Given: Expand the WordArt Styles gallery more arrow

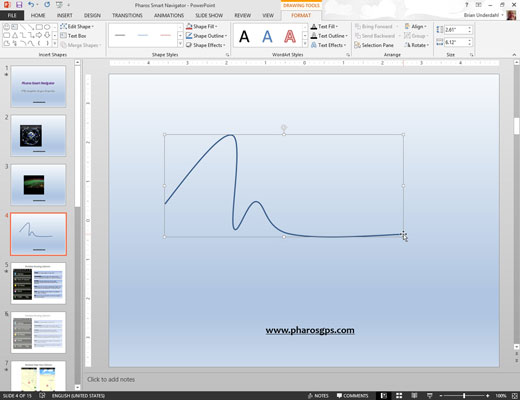Looking at the screenshot, I should point(305,44).
